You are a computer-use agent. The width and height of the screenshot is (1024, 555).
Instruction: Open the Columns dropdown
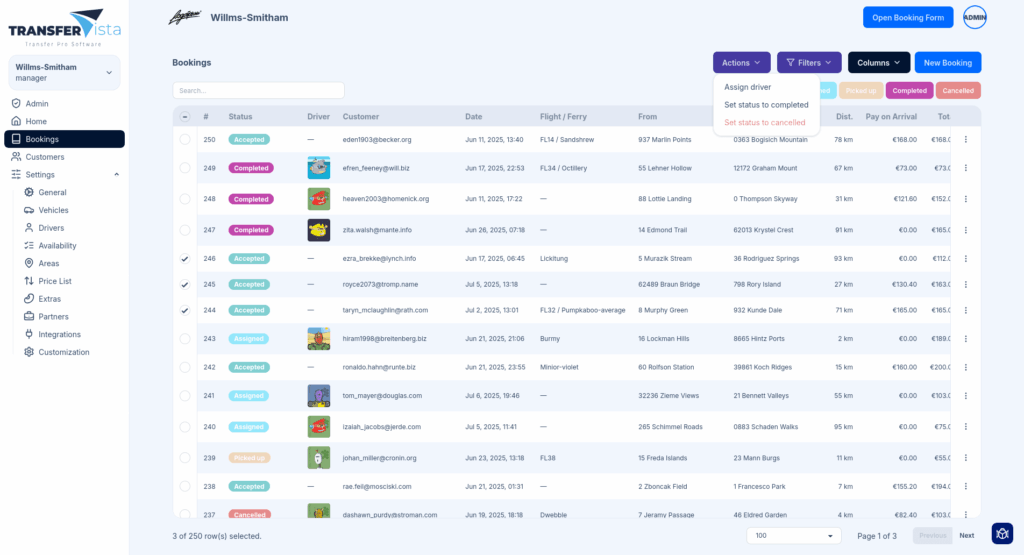(x=878, y=63)
